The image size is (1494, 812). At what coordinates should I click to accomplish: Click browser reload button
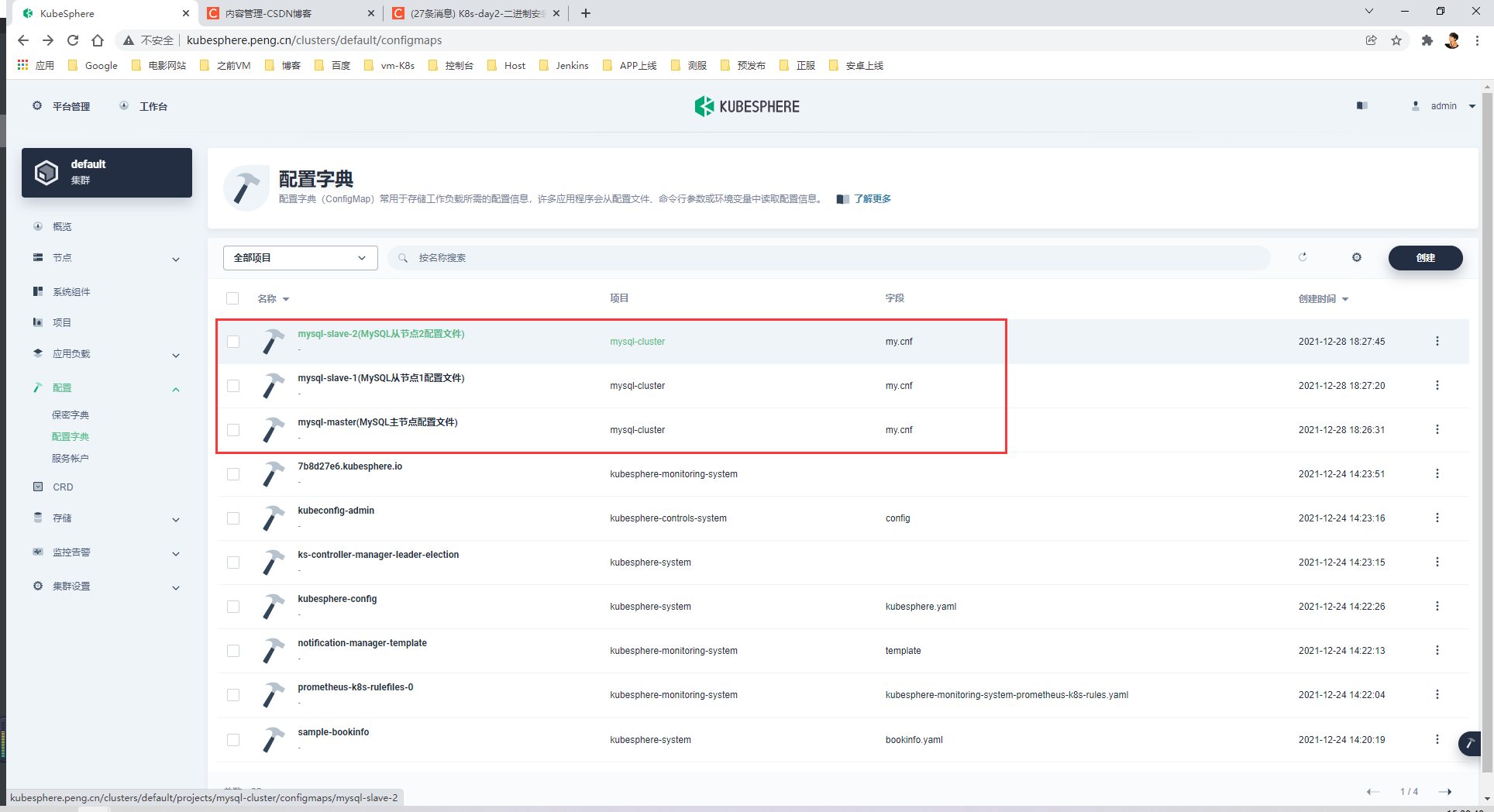point(73,40)
